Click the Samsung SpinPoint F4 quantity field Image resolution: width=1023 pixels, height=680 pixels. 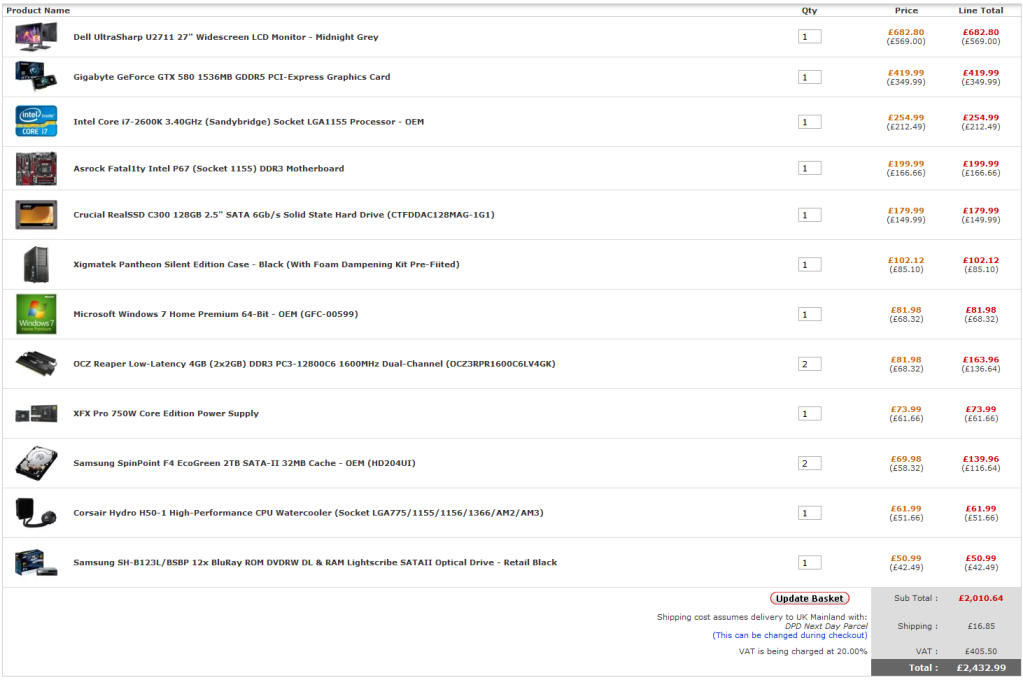coord(809,463)
